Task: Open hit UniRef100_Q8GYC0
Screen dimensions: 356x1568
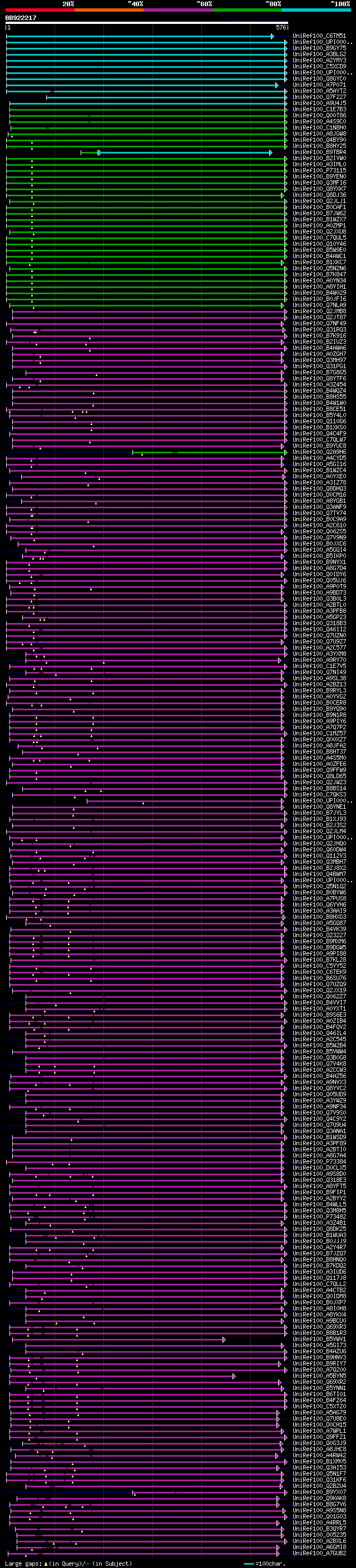Action: [x=319, y=78]
